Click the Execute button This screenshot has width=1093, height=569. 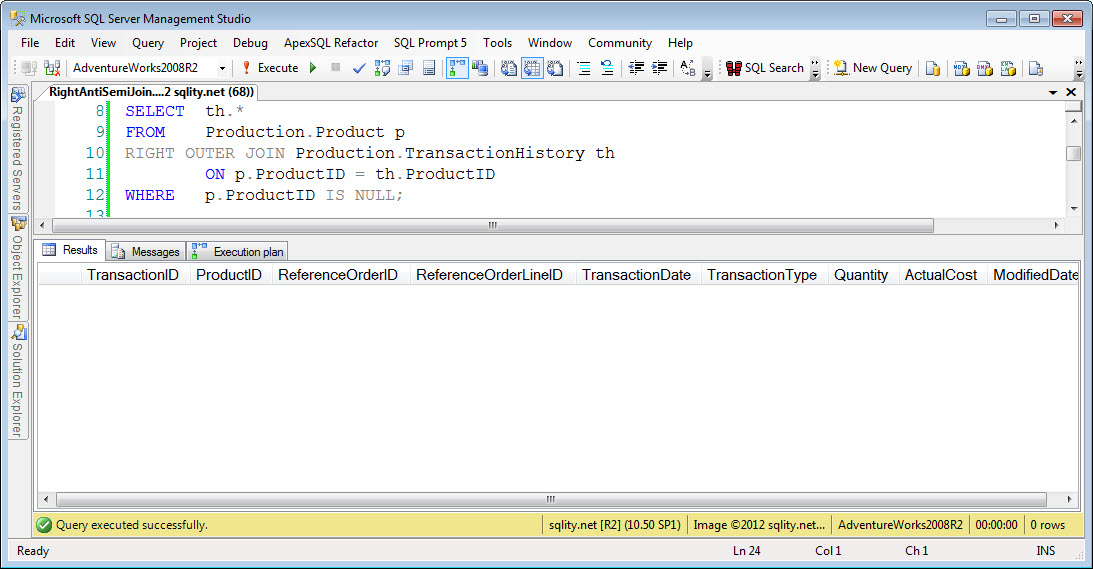pos(270,68)
